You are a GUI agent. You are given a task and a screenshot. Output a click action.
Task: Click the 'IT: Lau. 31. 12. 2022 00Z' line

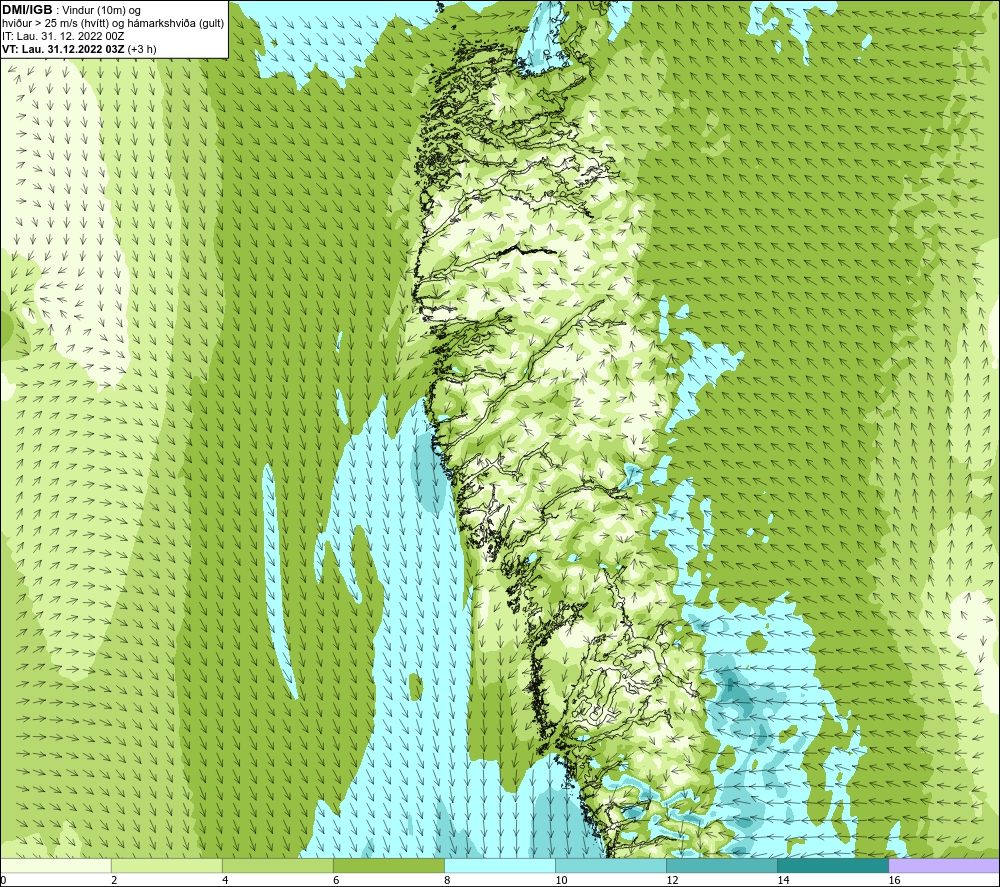click(x=63, y=36)
